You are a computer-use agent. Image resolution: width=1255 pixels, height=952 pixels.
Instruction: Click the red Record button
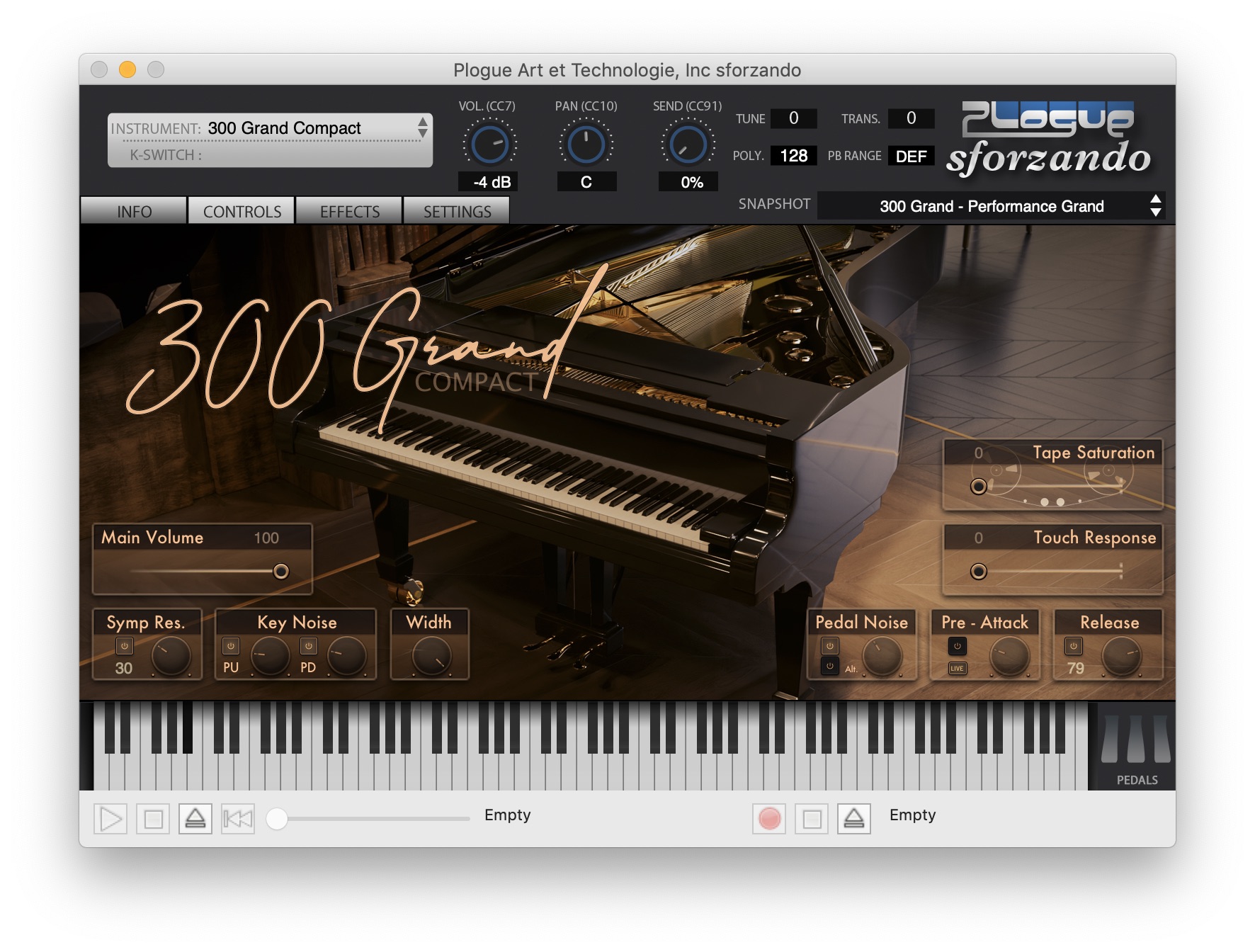[769, 819]
